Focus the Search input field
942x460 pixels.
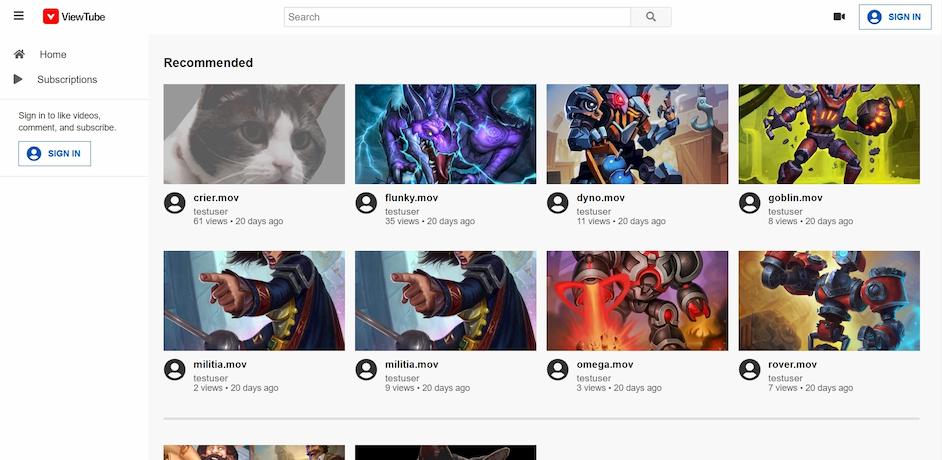457,17
